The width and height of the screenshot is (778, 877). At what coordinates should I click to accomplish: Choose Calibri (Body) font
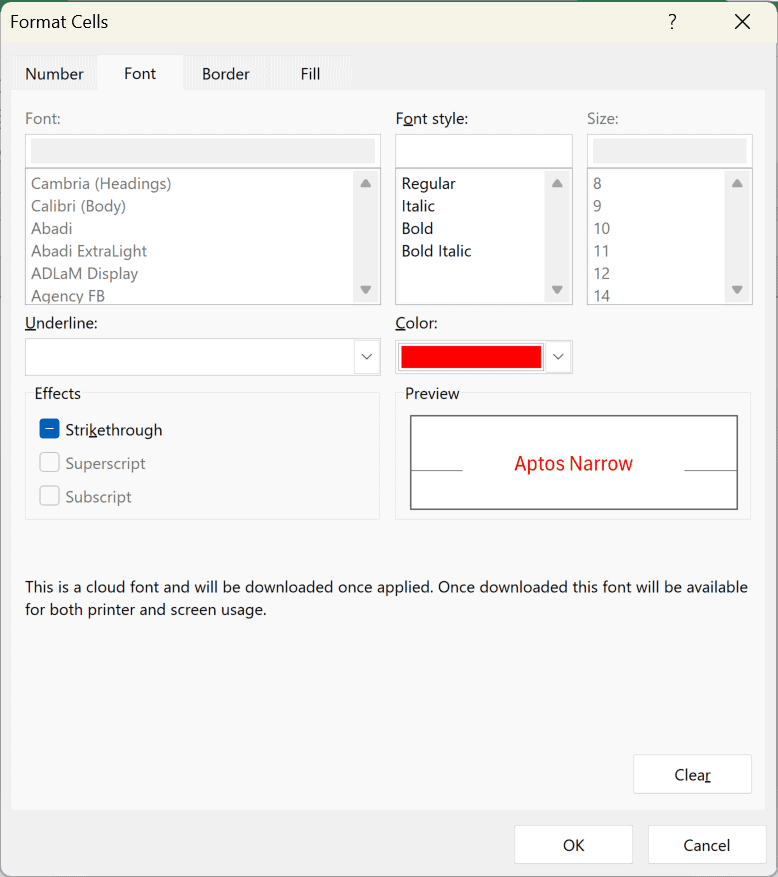pos(78,206)
